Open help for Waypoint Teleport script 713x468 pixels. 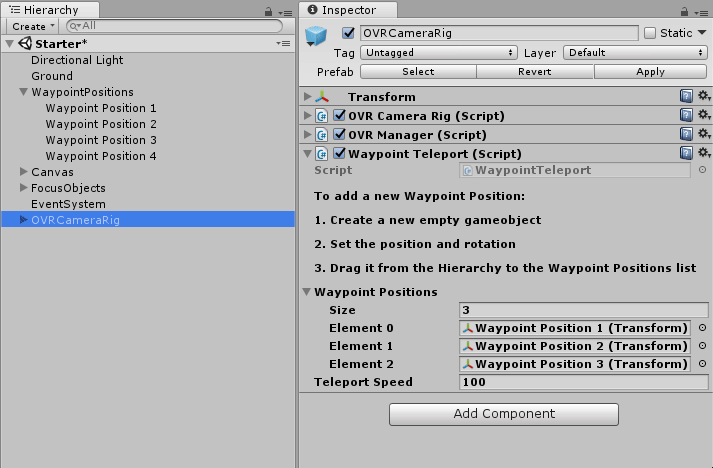[x=686, y=154]
